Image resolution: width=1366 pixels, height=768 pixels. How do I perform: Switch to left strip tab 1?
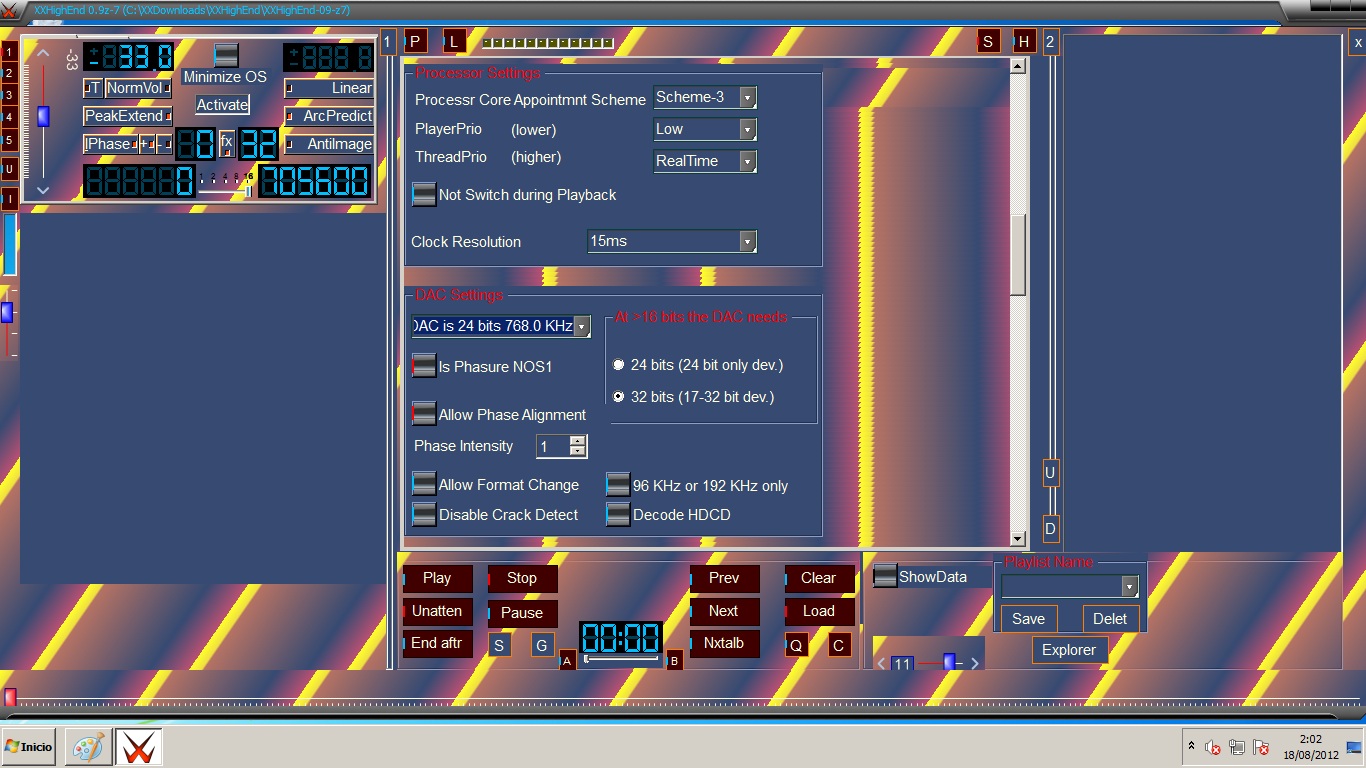[x=8, y=51]
